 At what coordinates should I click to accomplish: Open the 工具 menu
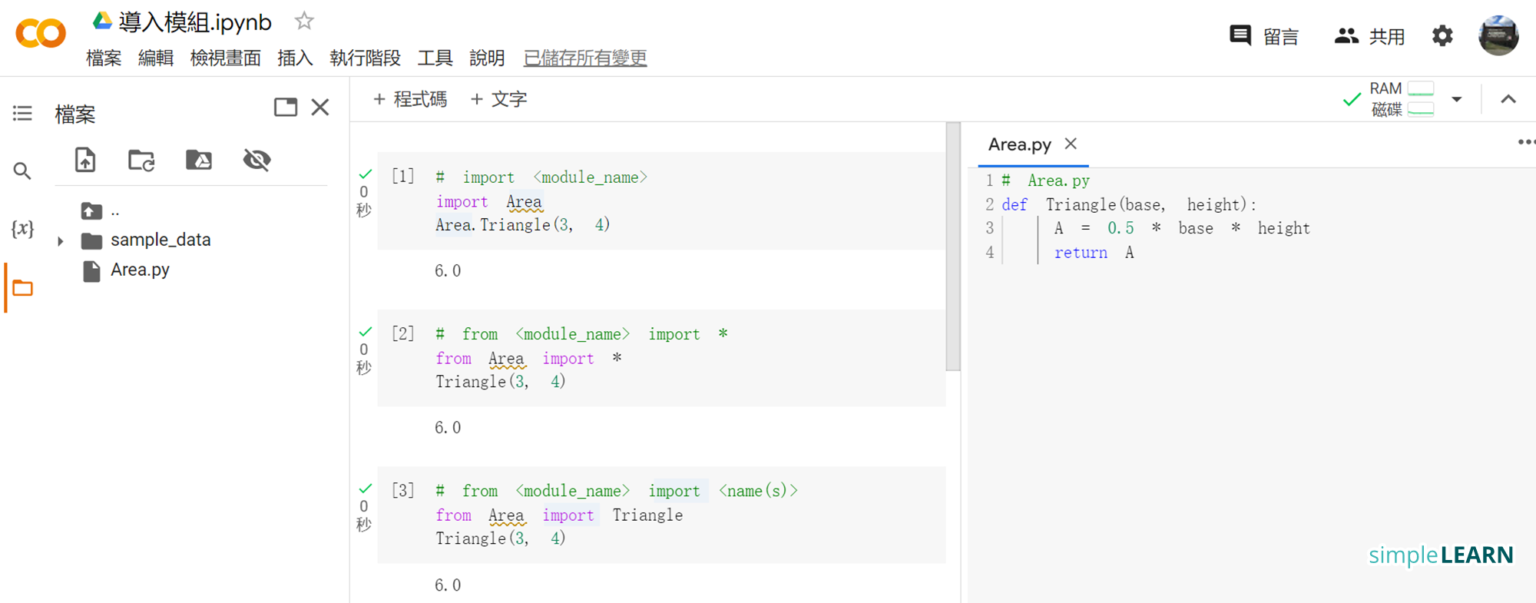435,58
